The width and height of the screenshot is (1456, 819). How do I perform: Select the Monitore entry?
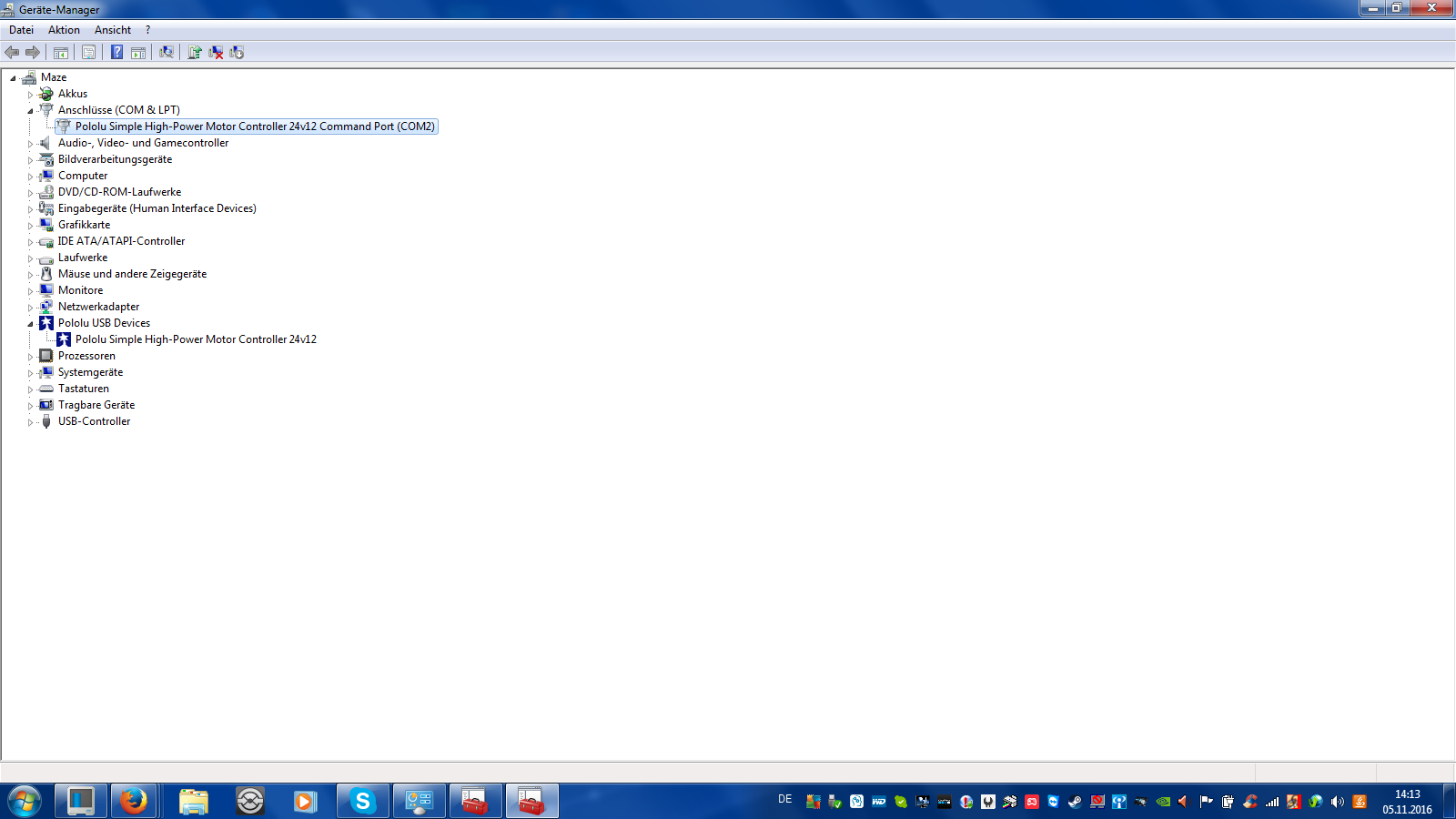click(80, 290)
